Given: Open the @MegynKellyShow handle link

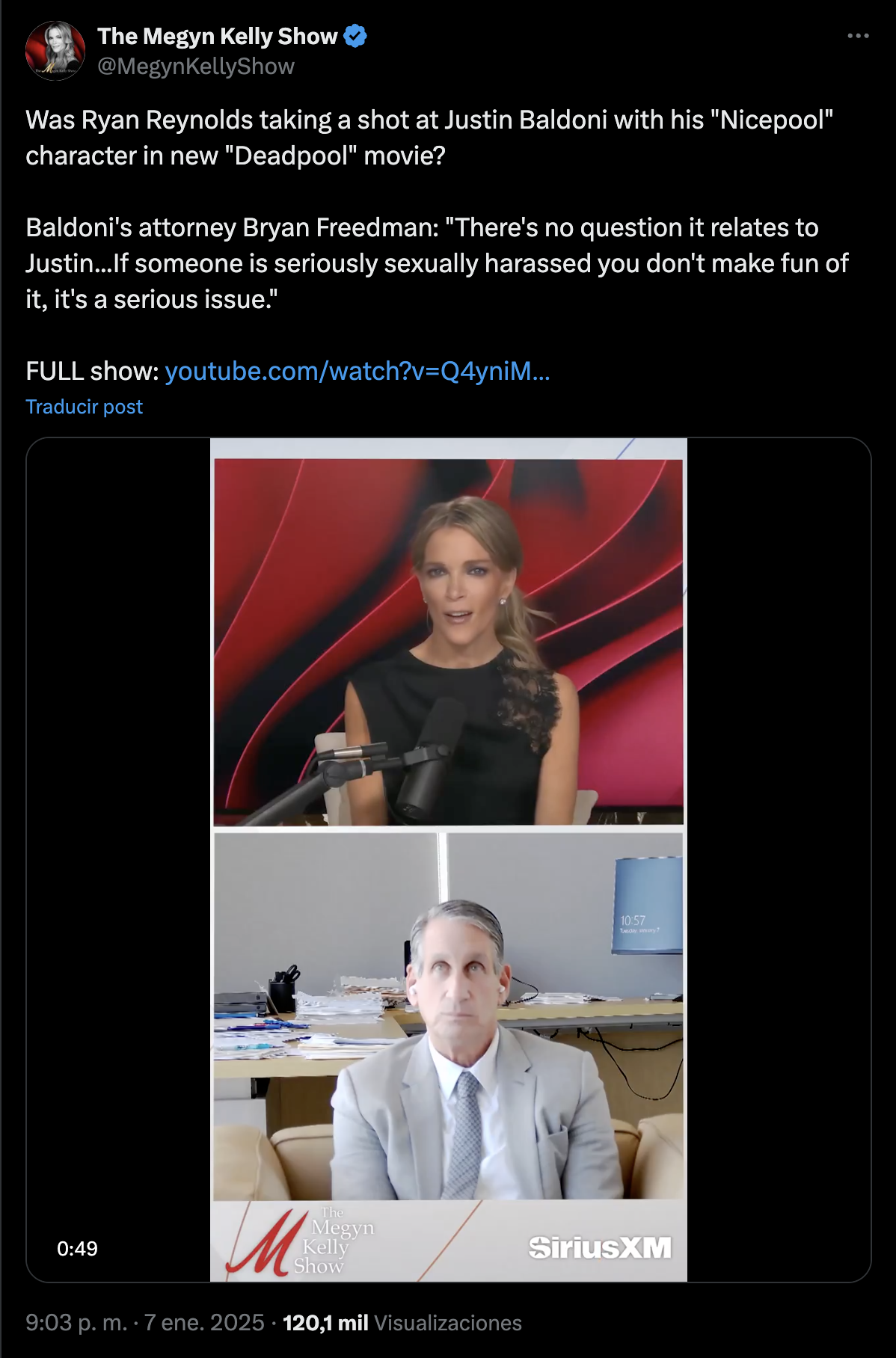Looking at the screenshot, I should pos(196,67).
